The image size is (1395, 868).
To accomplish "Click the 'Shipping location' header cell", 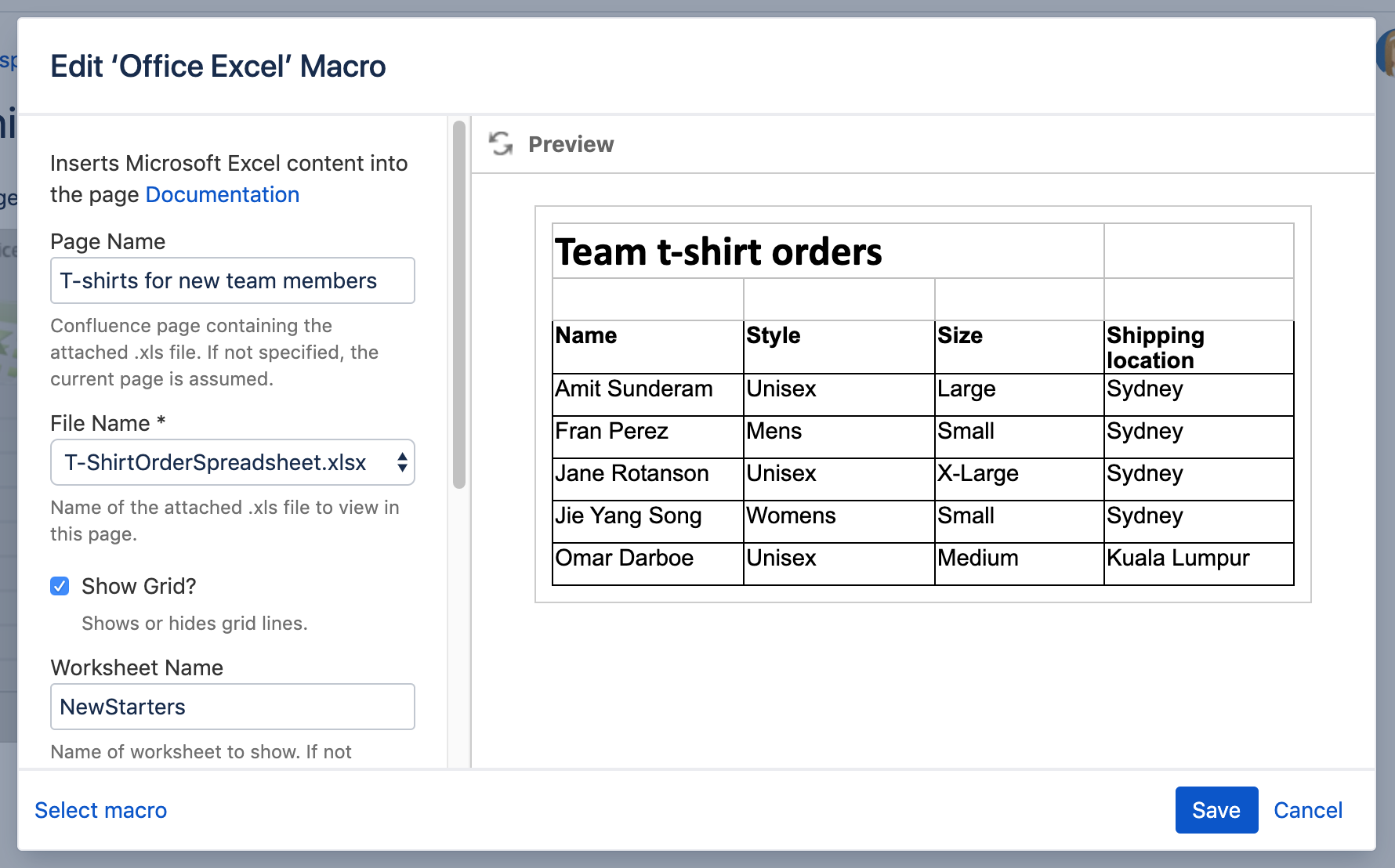I will click(1199, 347).
